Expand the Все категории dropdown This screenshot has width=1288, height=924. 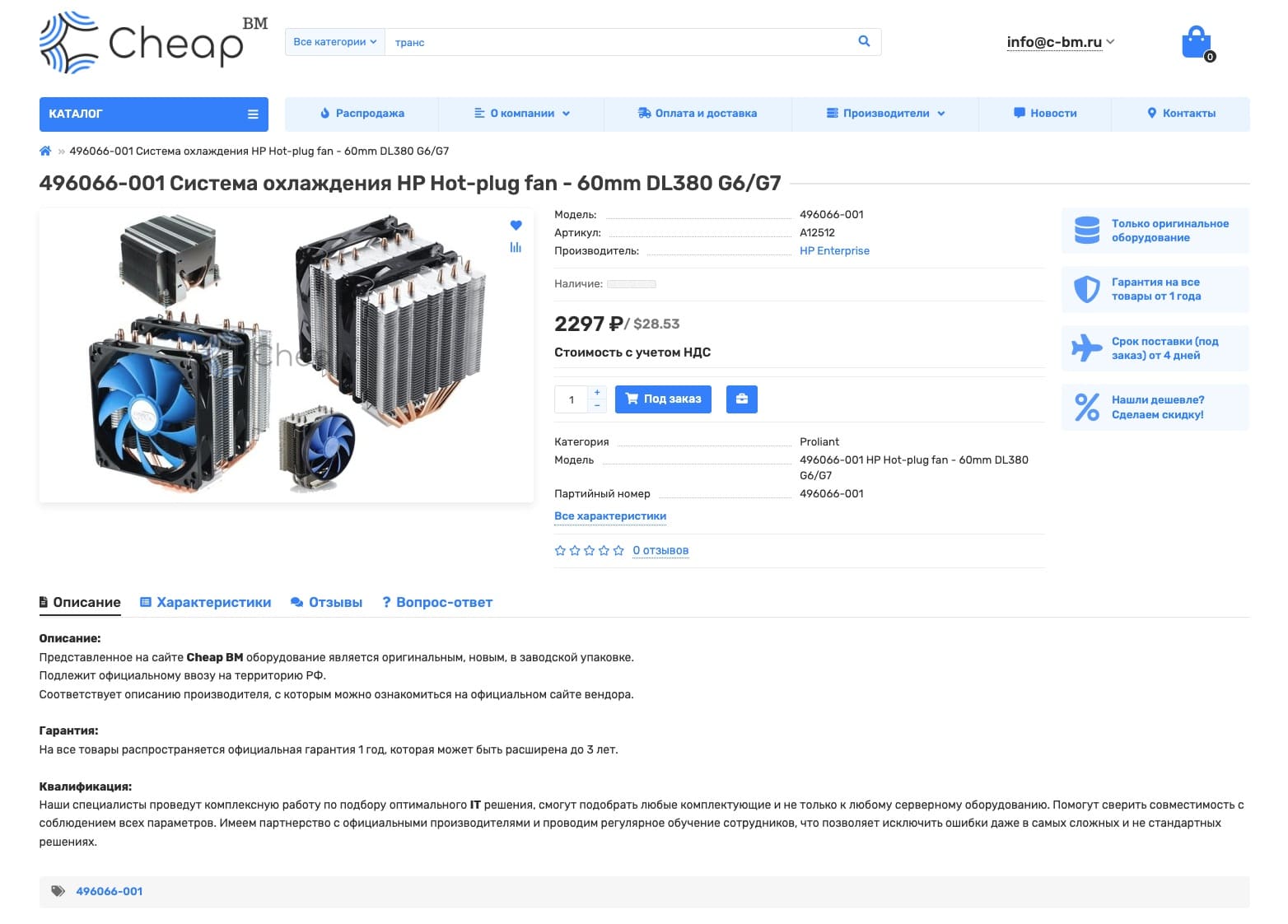(335, 42)
